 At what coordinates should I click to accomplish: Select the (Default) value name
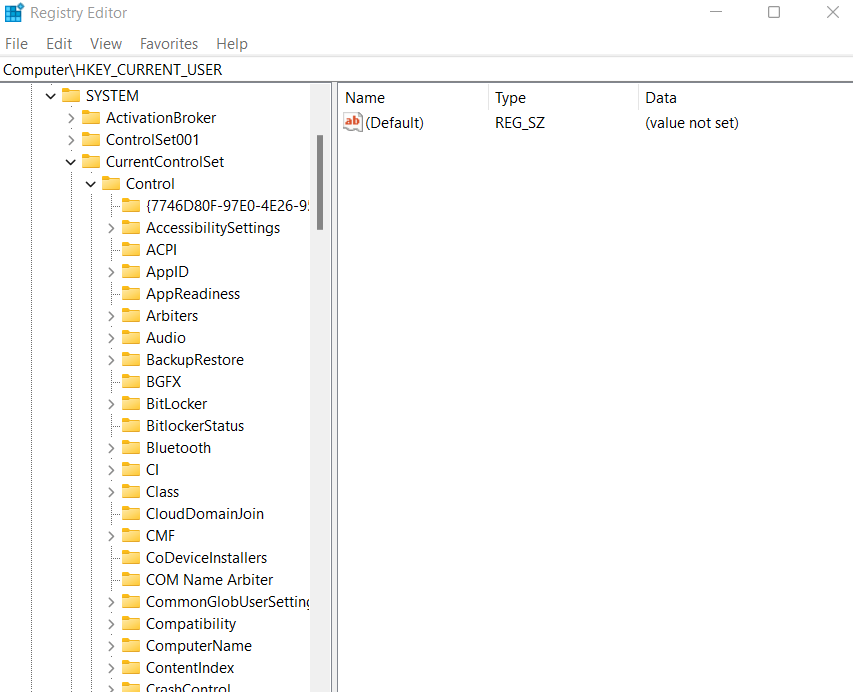[x=394, y=123]
